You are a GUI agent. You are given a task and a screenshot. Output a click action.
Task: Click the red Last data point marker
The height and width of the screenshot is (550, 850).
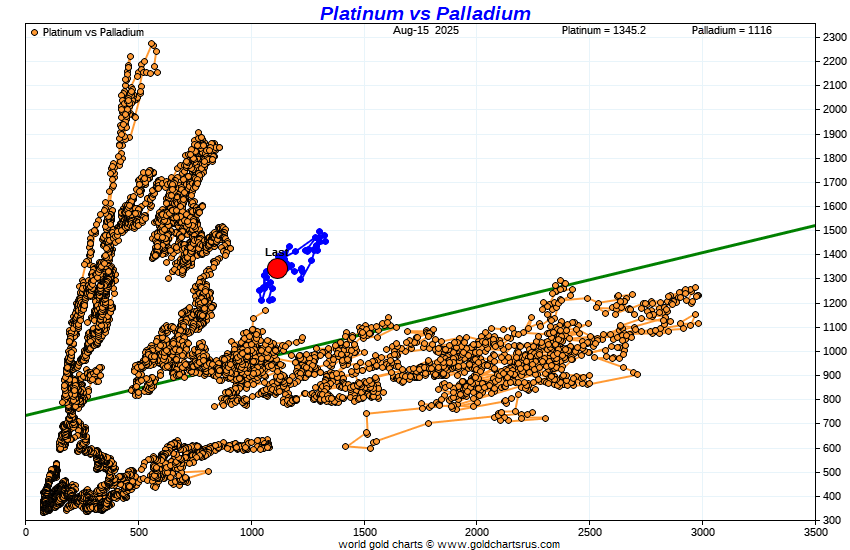pos(277,268)
